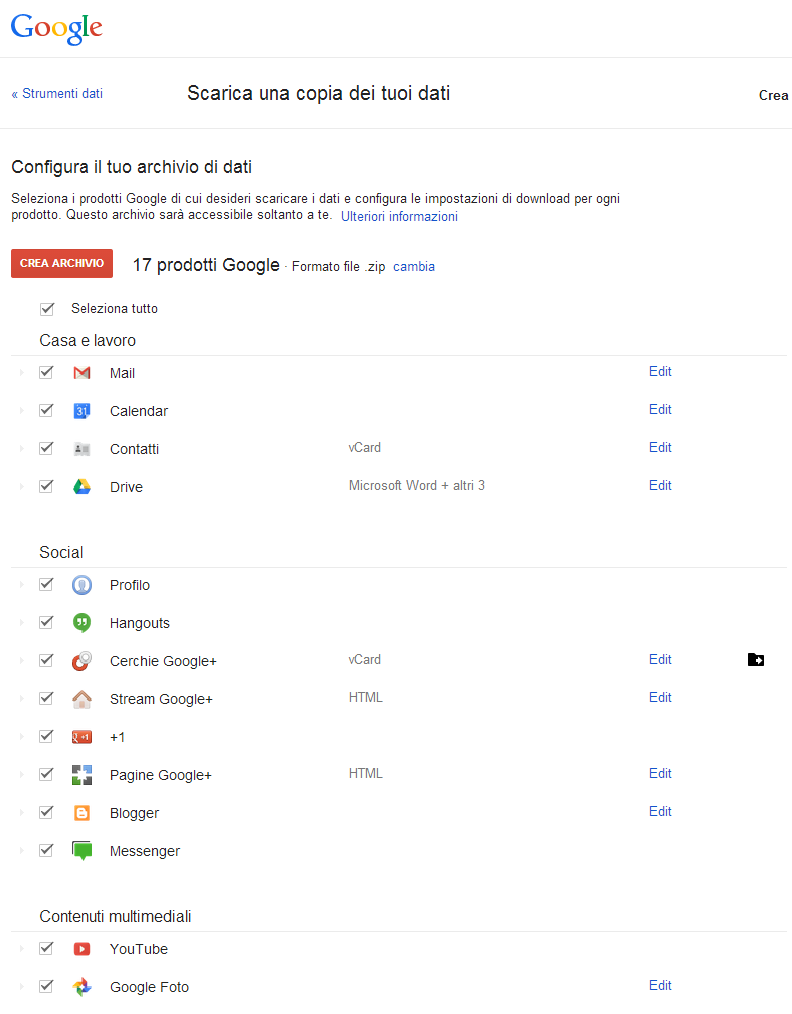Click the Profilo avatar icon

[81, 585]
